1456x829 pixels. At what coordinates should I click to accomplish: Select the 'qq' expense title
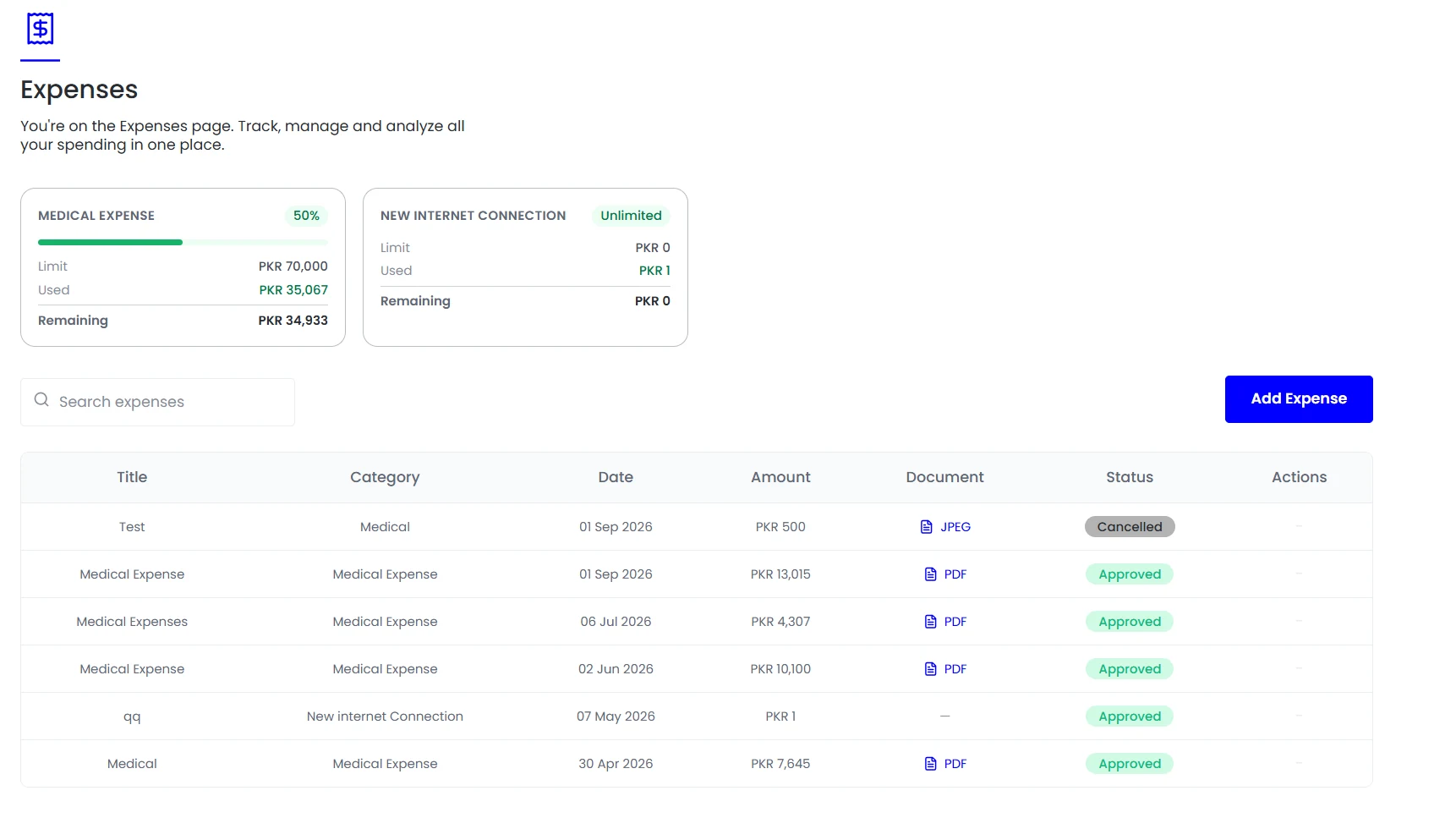(x=132, y=716)
